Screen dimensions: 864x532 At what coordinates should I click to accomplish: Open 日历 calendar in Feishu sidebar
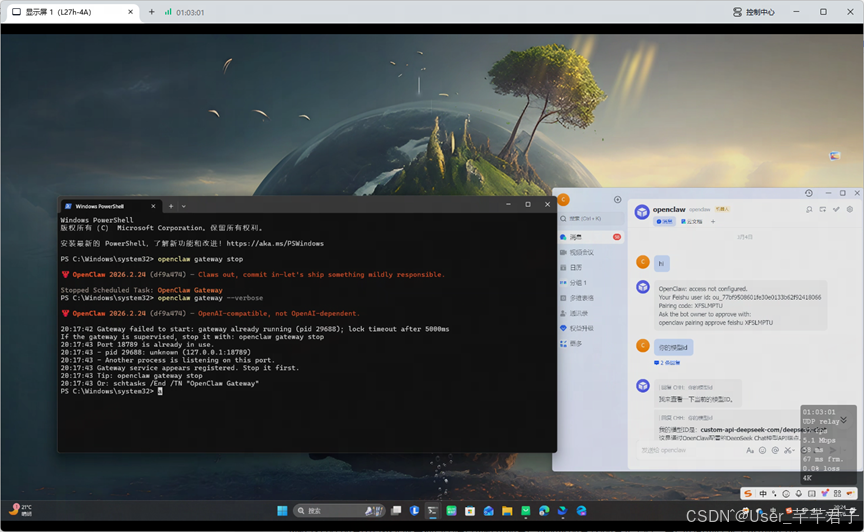click(x=590, y=267)
